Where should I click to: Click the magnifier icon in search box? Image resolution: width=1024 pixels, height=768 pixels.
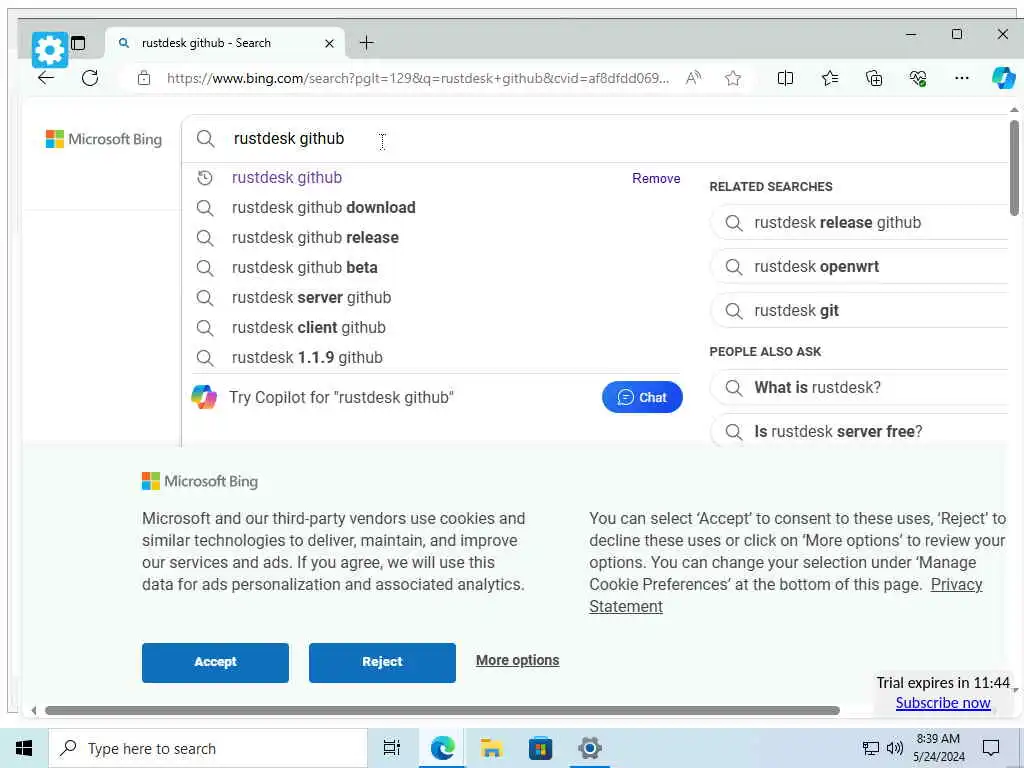tap(206, 138)
